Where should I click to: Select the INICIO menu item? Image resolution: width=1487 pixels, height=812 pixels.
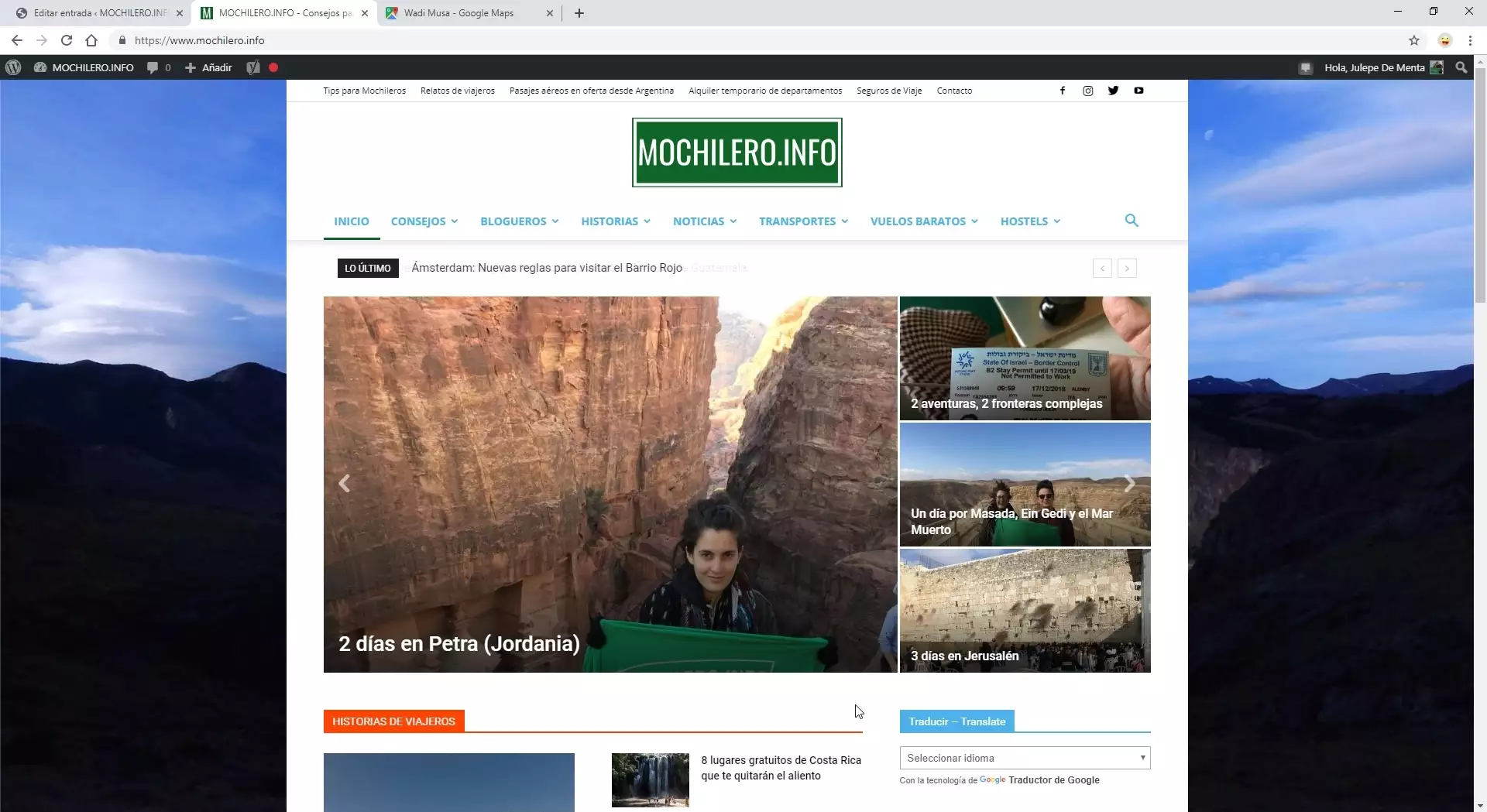click(351, 221)
